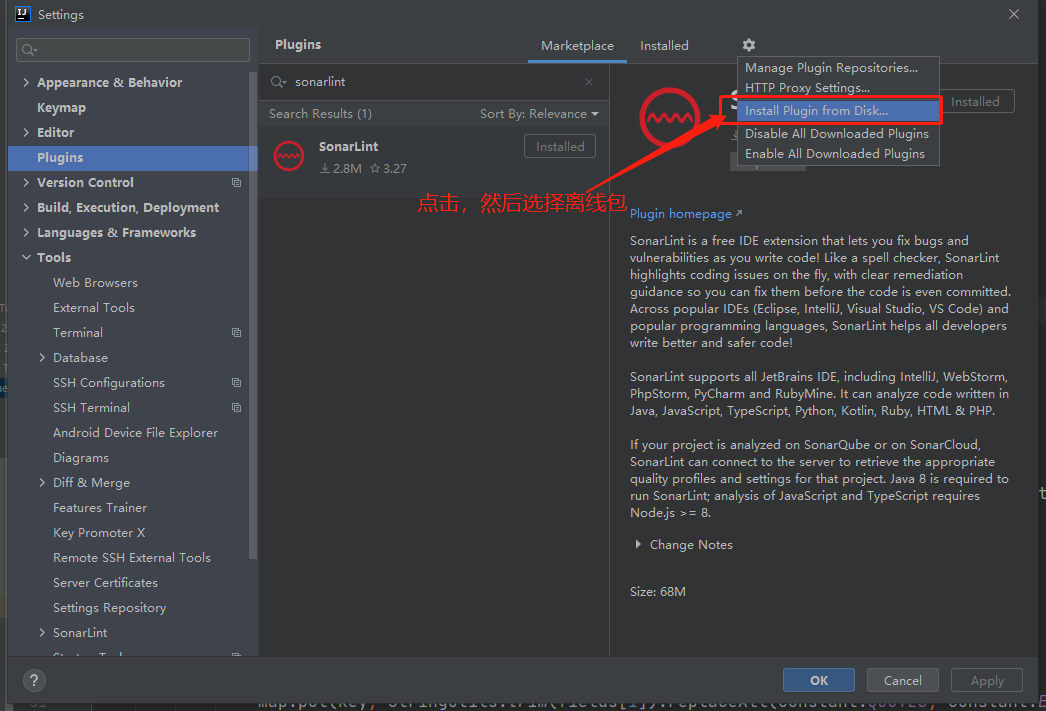
Task: Expand the Version Control section
Action: pos(26,183)
